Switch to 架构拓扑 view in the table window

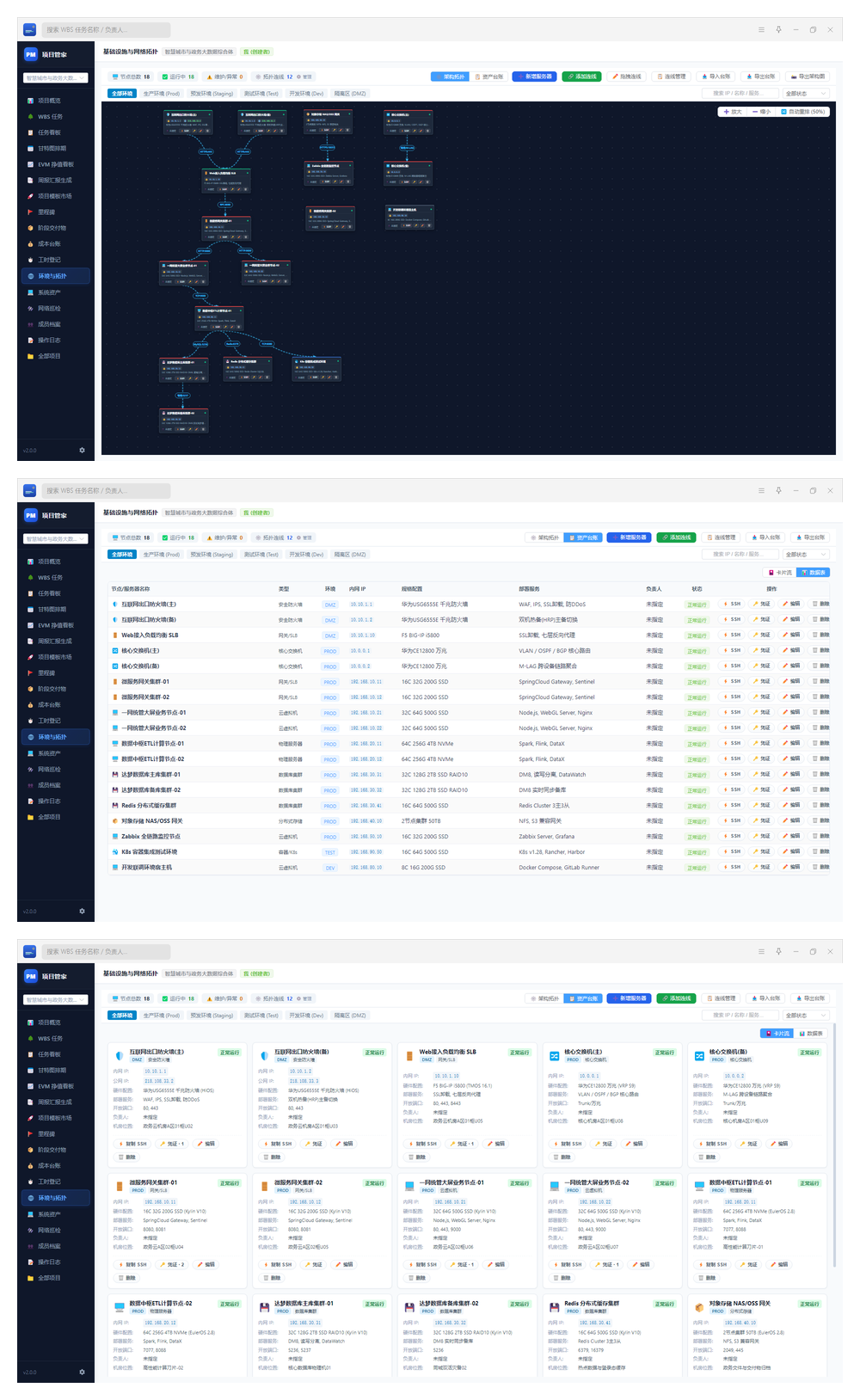point(545,538)
